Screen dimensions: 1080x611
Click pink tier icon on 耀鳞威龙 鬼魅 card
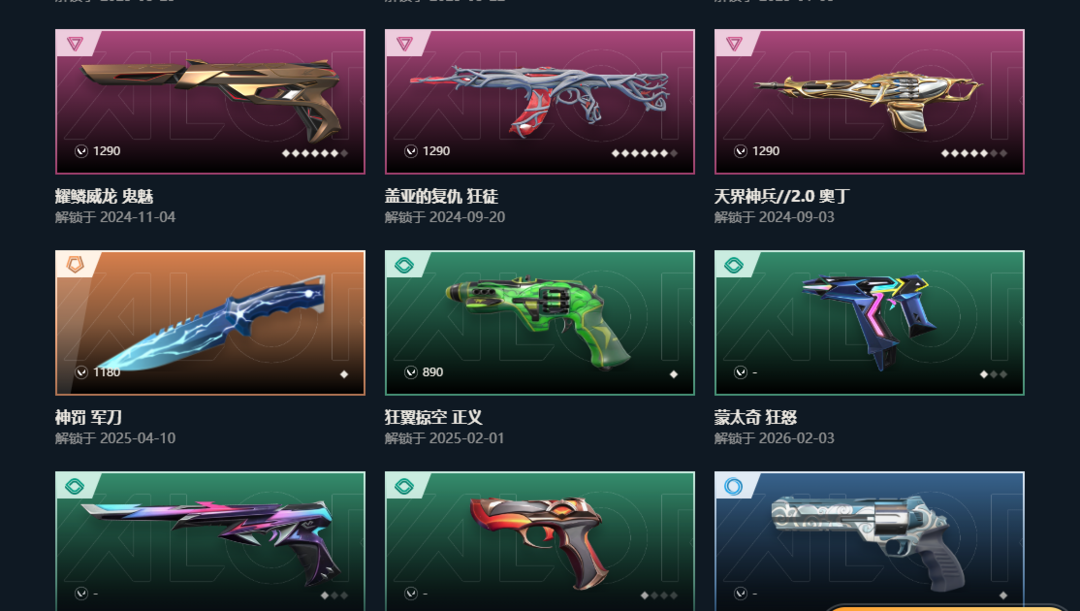74,44
